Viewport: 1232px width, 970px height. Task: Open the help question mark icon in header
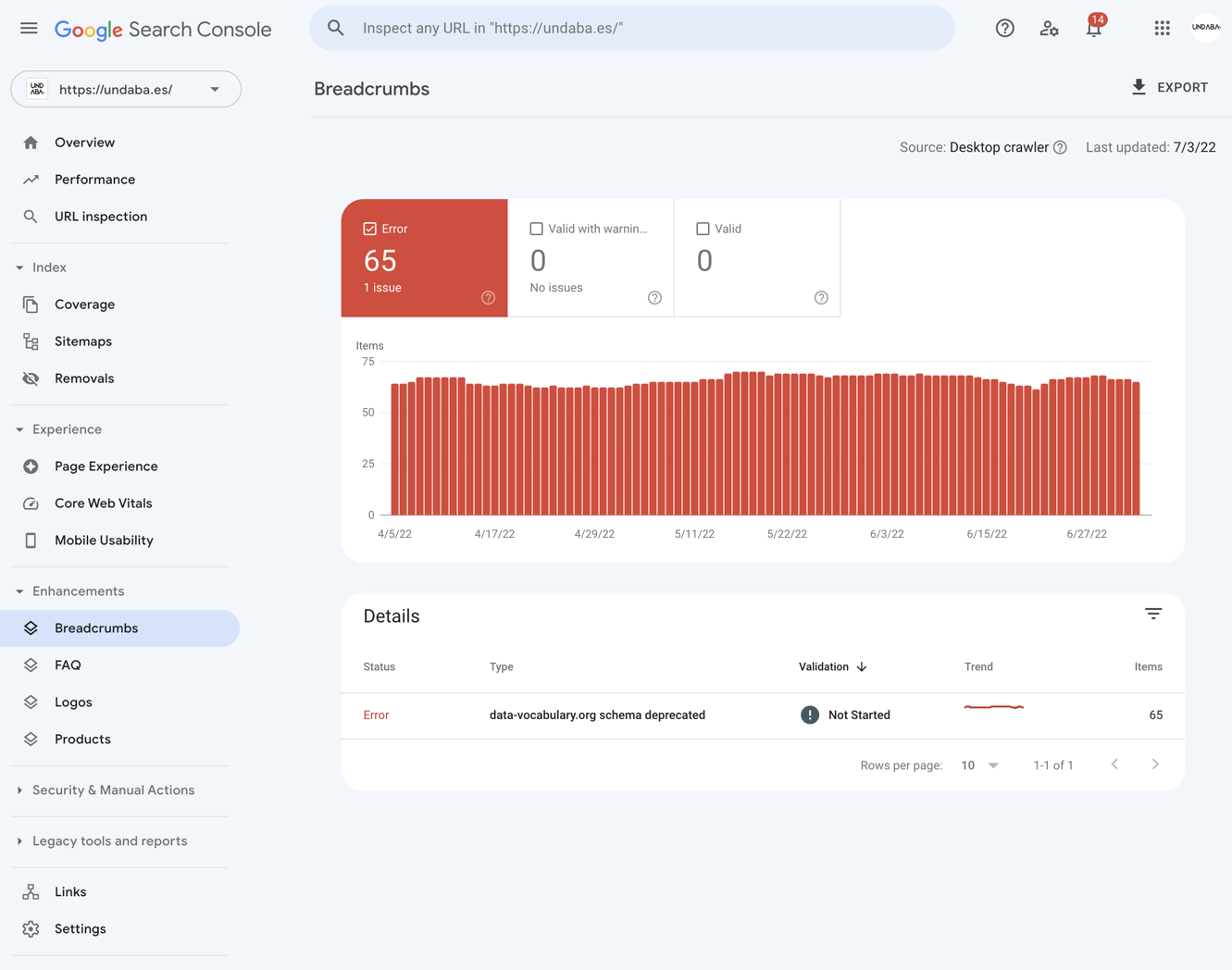coord(1004,29)
